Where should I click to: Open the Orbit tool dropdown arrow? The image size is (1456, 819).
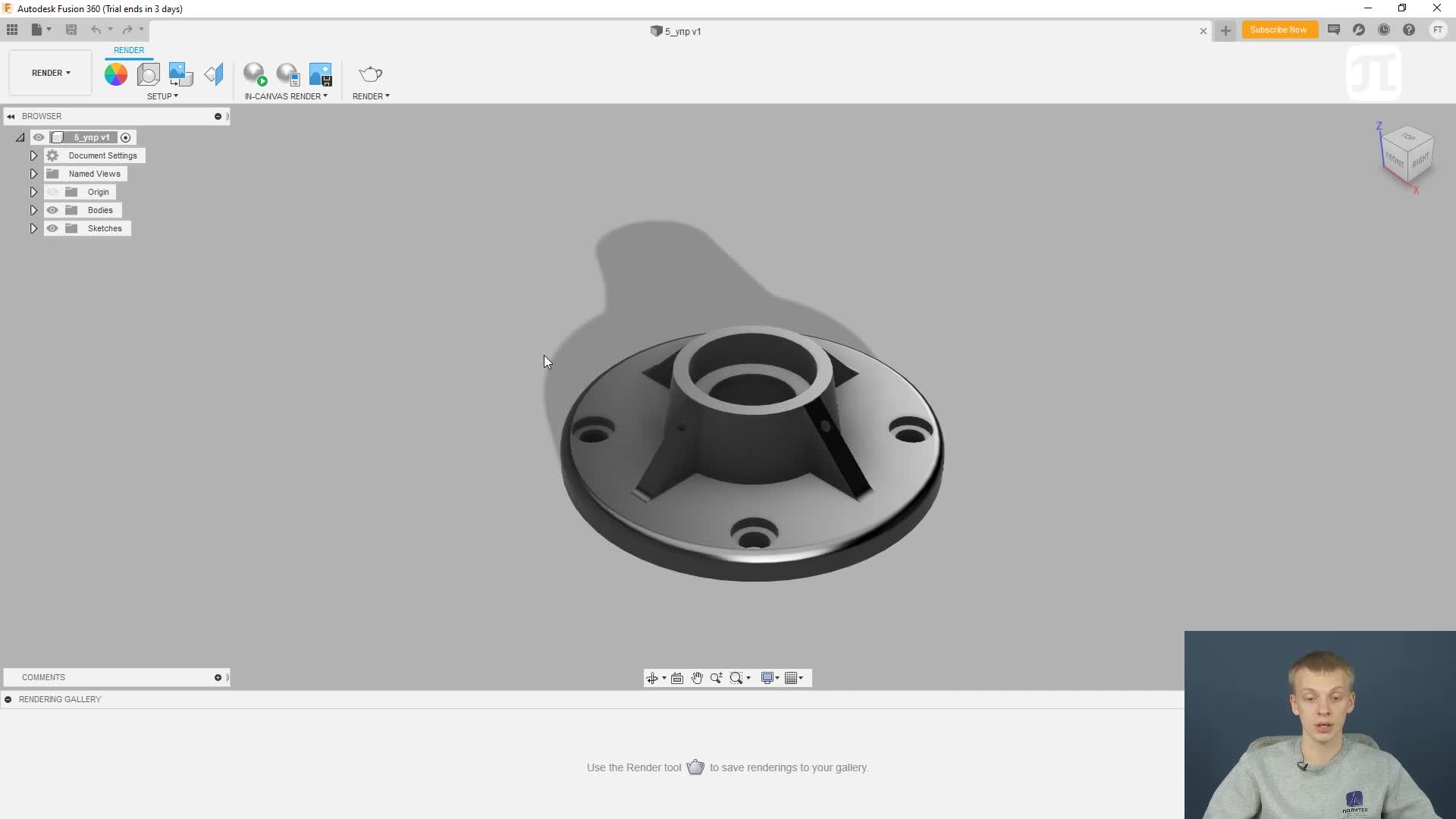(664, 678)
